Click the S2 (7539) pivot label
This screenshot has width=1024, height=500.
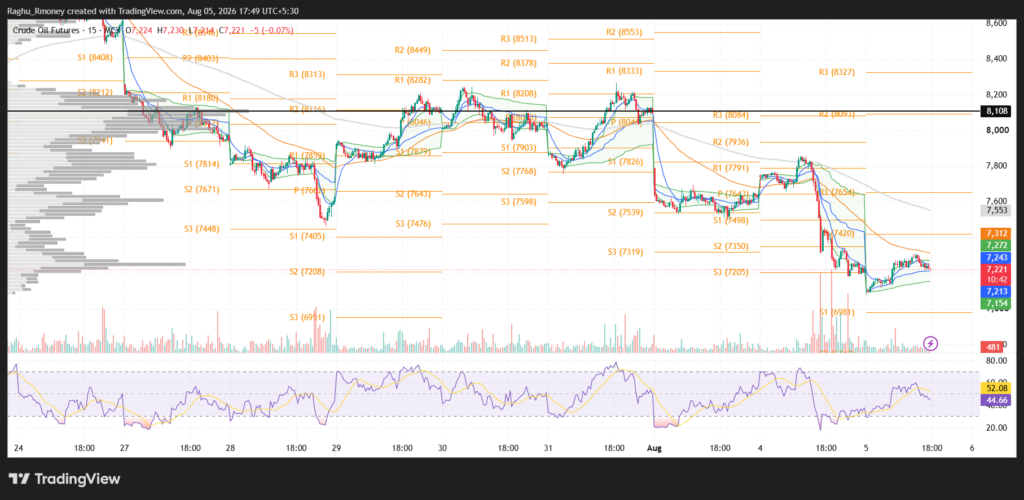point(624,212)
